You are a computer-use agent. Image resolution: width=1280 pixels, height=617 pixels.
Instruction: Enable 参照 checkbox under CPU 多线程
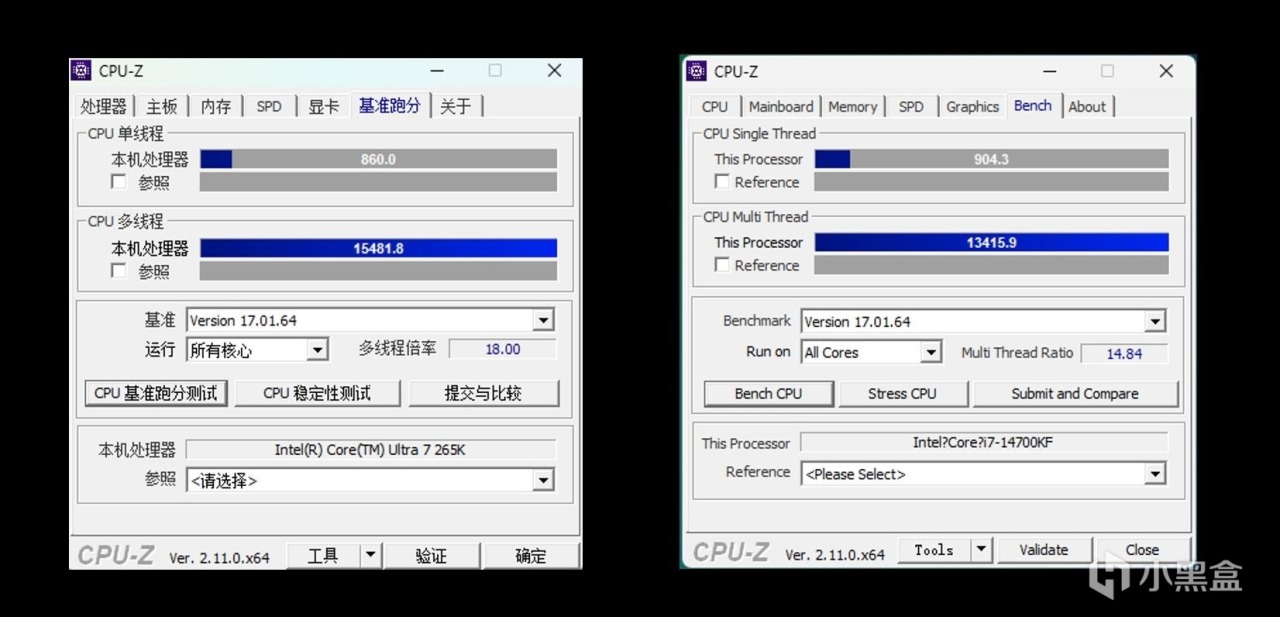119,271
